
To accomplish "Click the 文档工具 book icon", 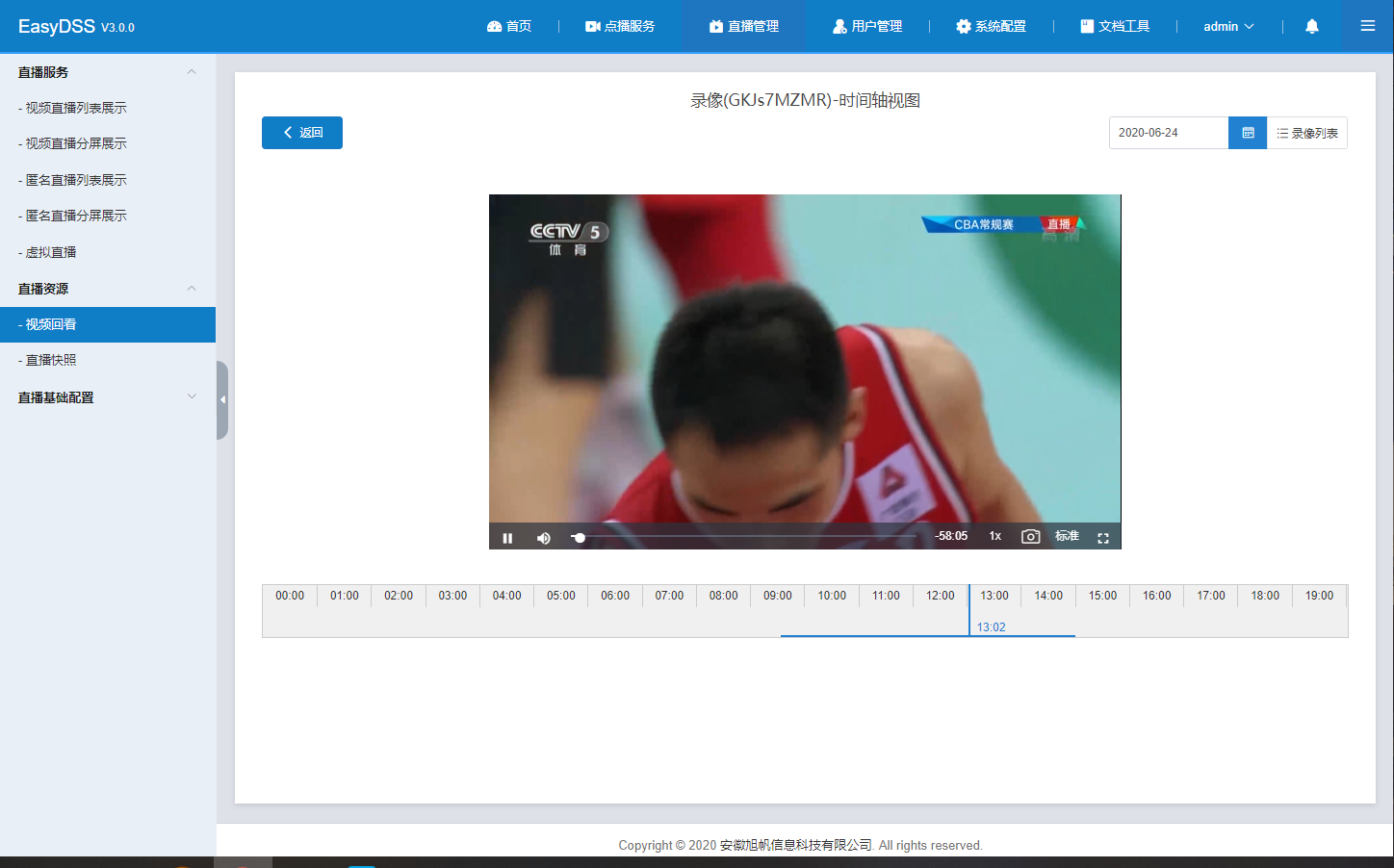I will click(1087, 26).
